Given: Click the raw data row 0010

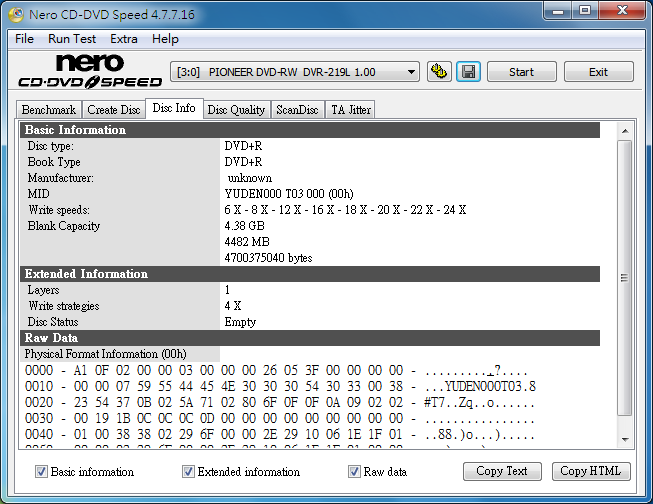Looking at the screenshot, I should click(x=280, y=387).
